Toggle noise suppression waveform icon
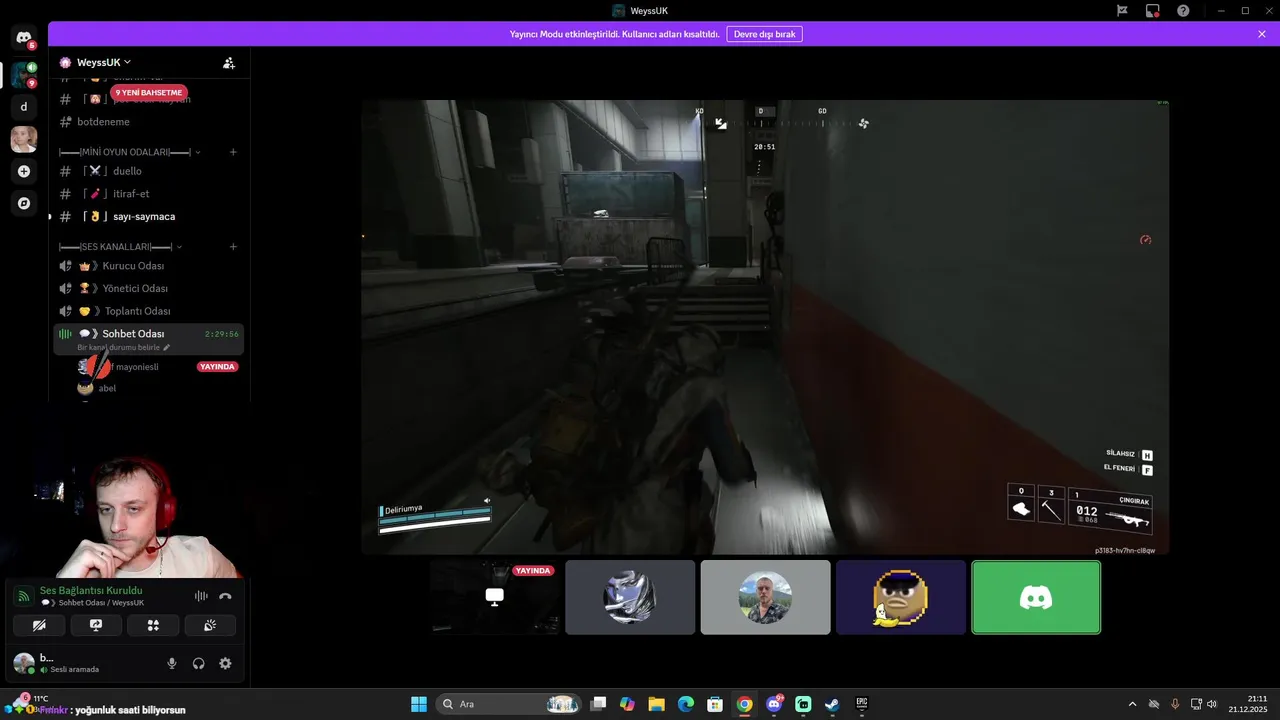Screen dimensions: 1280x720 pos(201,596)
